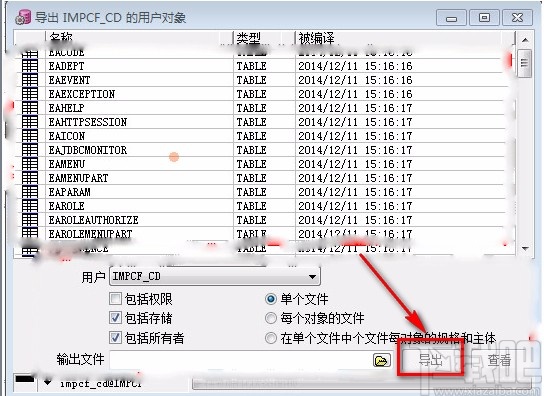Select the EAMENU row name
This screenshot has width=544, height=396.
67,164
